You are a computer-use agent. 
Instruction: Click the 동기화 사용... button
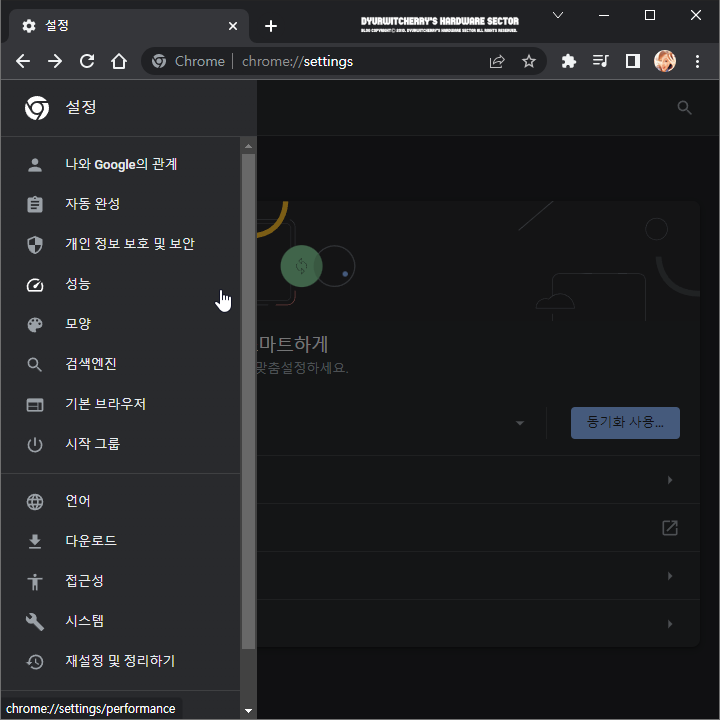[x=625, y=422]
